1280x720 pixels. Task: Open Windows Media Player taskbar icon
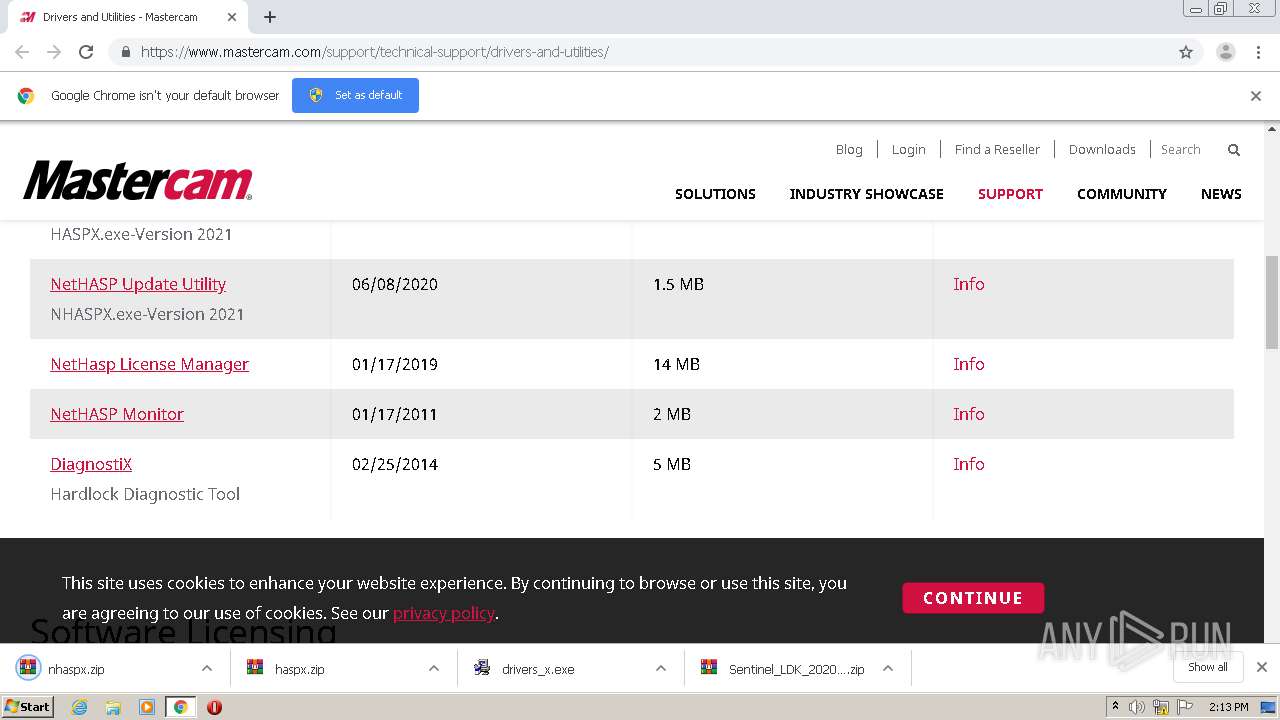pyautogui.click(x=147, y=707)
